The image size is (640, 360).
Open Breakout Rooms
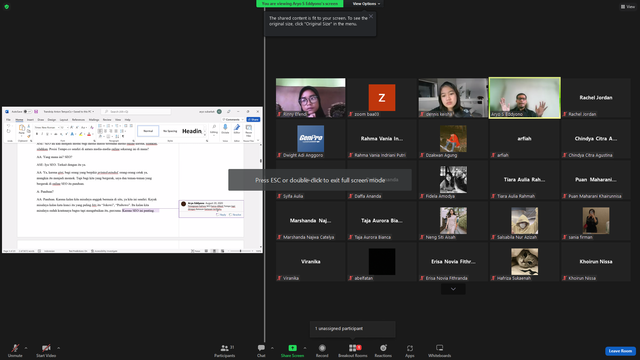[353, 351]
